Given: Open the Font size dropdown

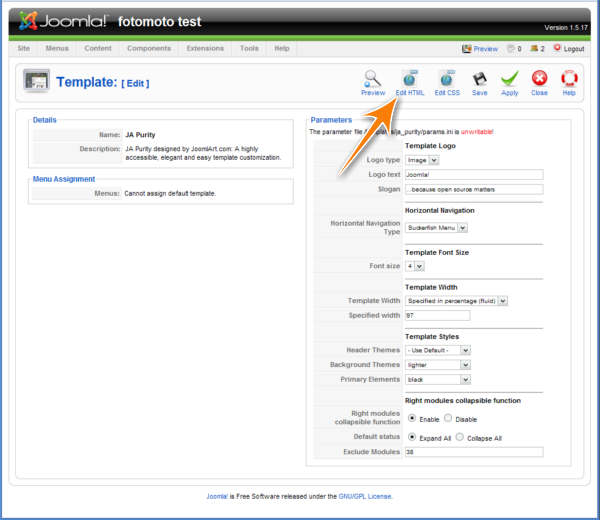Looking at the screenshot, I should pos(414,266).
